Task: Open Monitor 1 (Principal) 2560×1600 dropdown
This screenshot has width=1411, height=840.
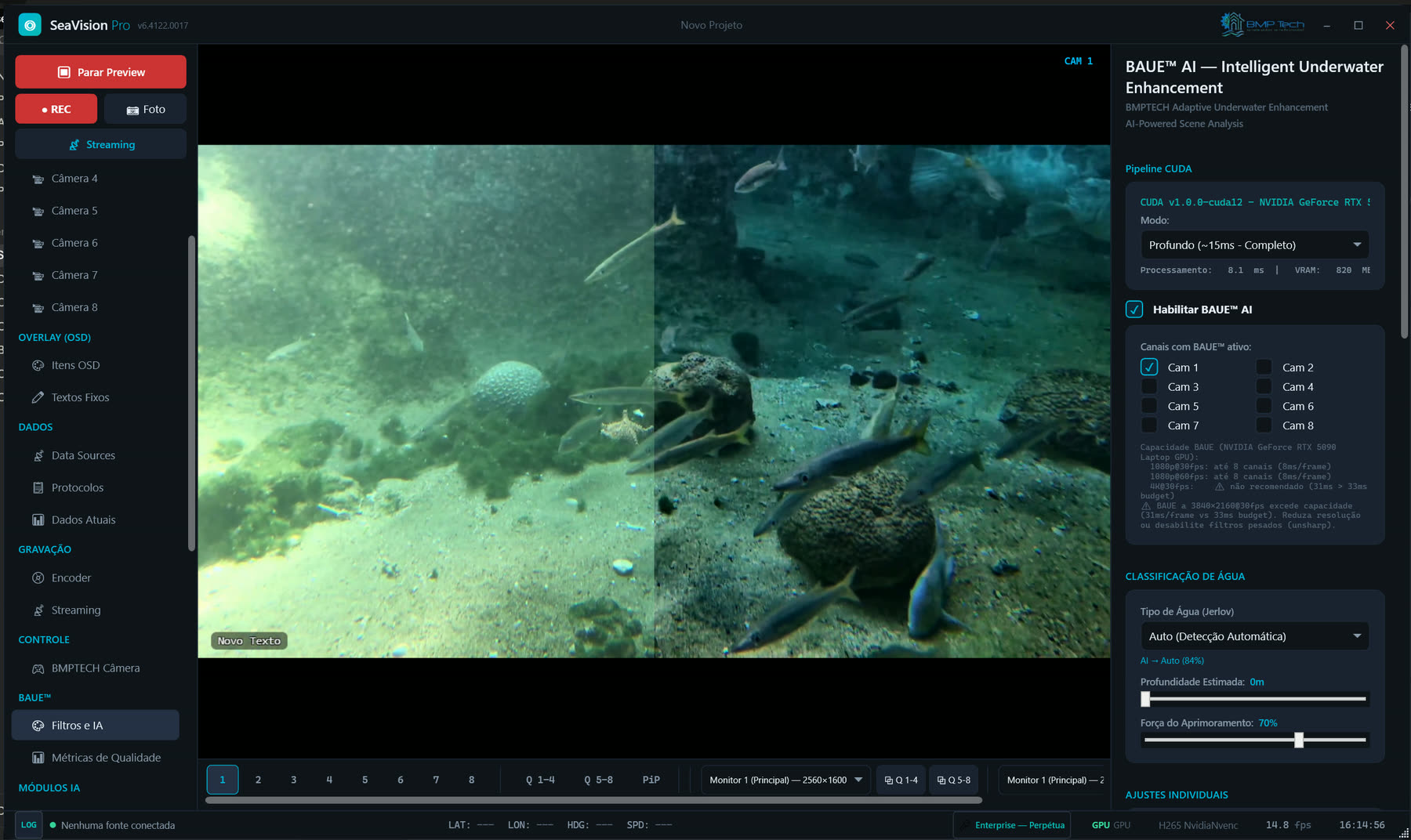Action: (x=785, y=780)
